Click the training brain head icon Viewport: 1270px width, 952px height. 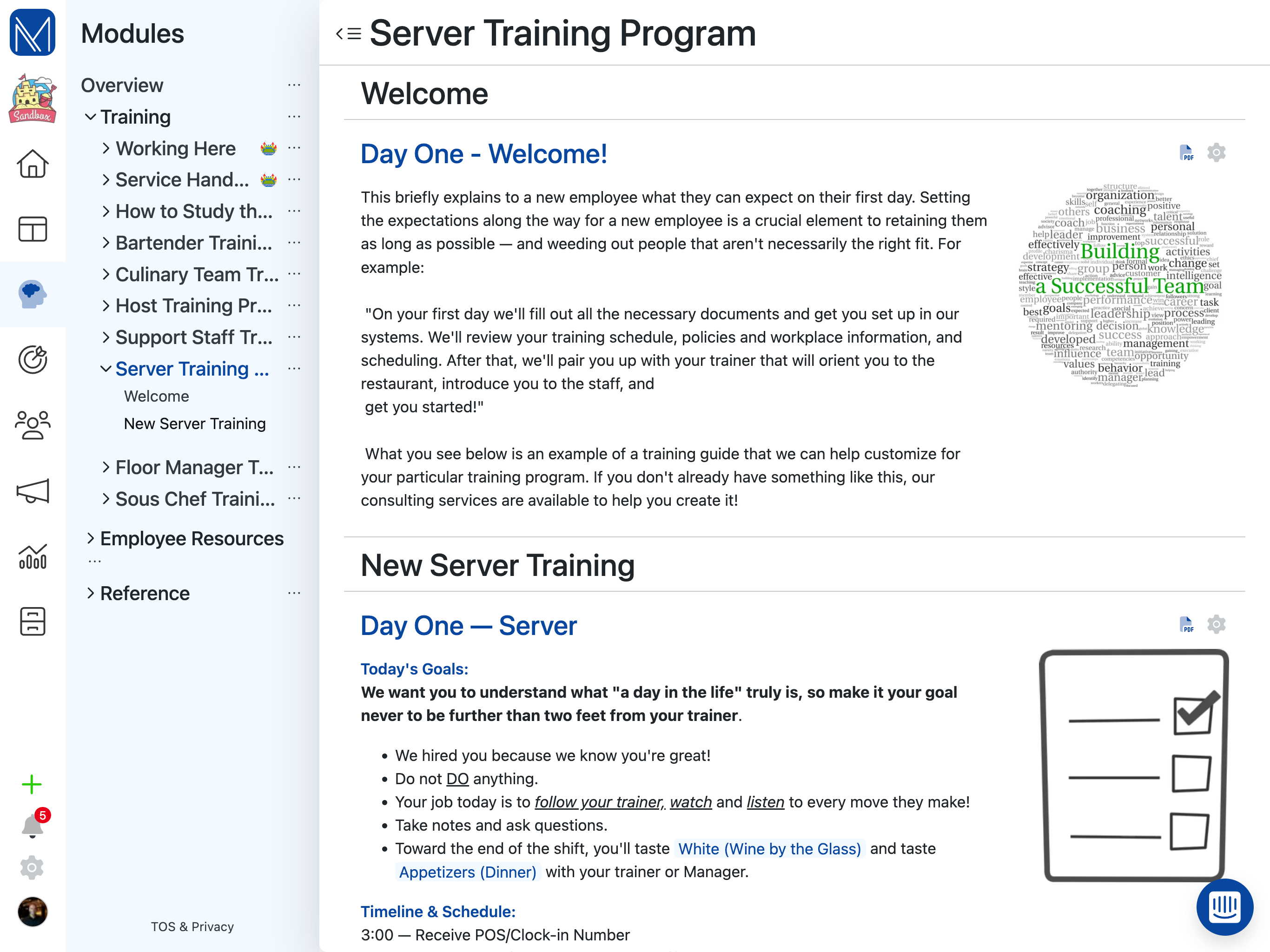(32, 295)
